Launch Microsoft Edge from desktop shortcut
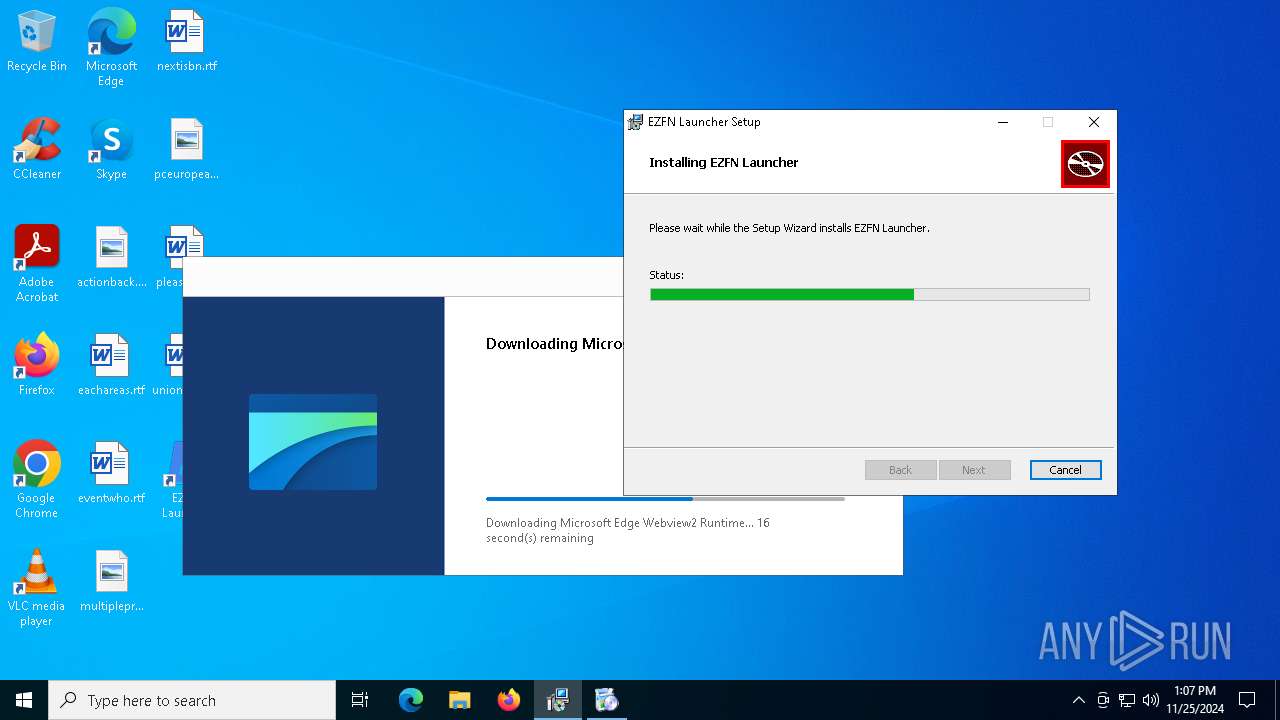The image size is (1280, 720). (x=111, y=47)
